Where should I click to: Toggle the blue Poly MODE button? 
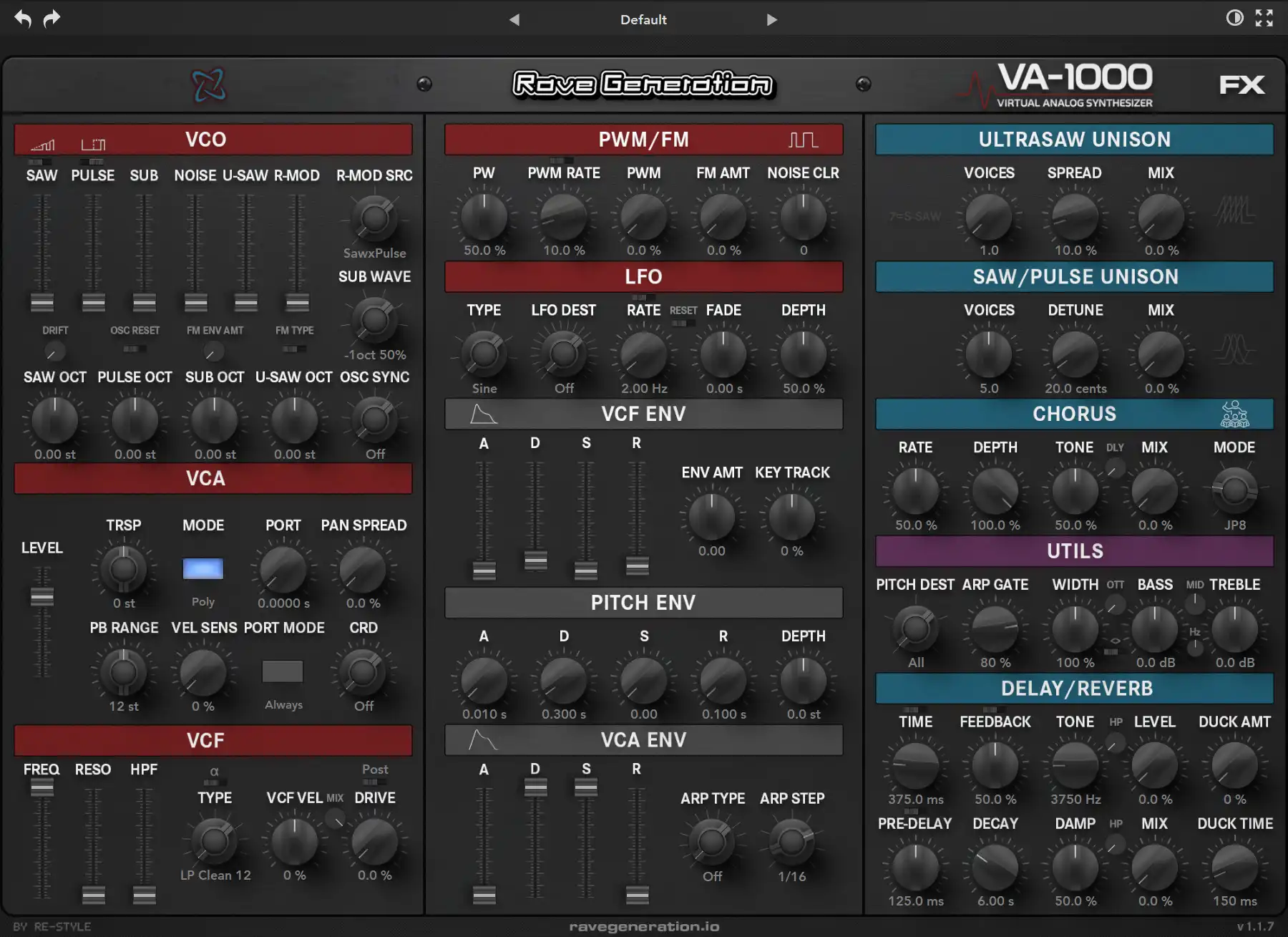pos(203,569)
